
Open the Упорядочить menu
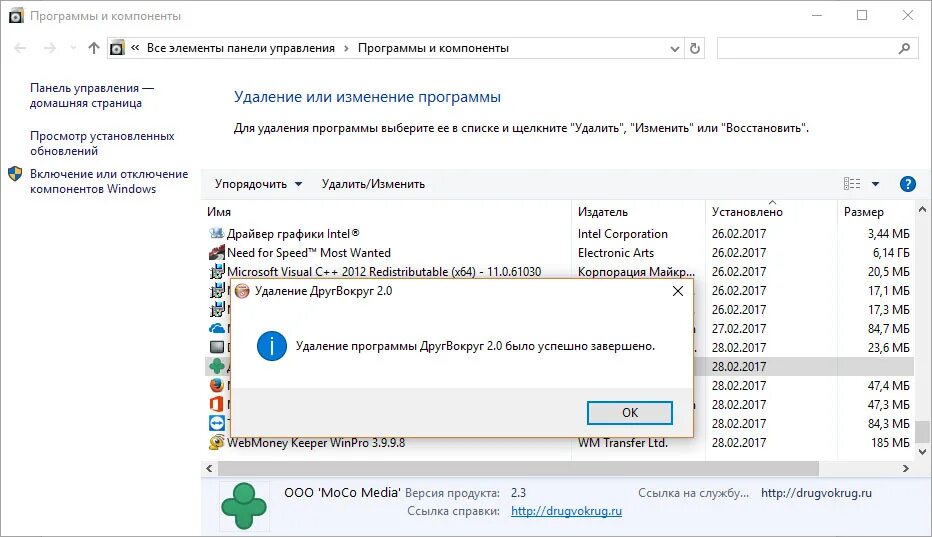pos(258,184)
